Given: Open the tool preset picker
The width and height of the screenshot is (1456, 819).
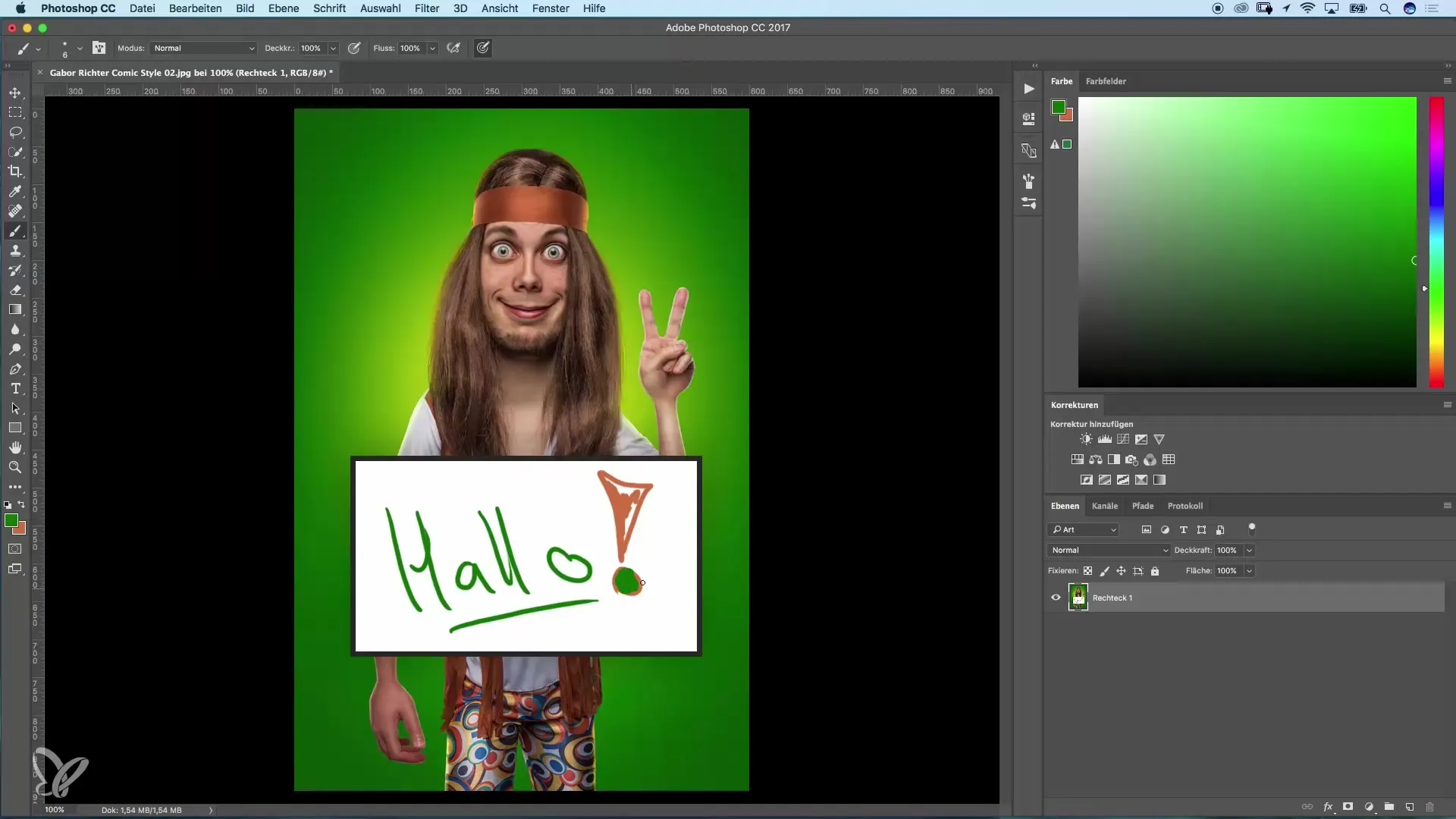Looking at the screenshot, I should click(x=28, y=49).
